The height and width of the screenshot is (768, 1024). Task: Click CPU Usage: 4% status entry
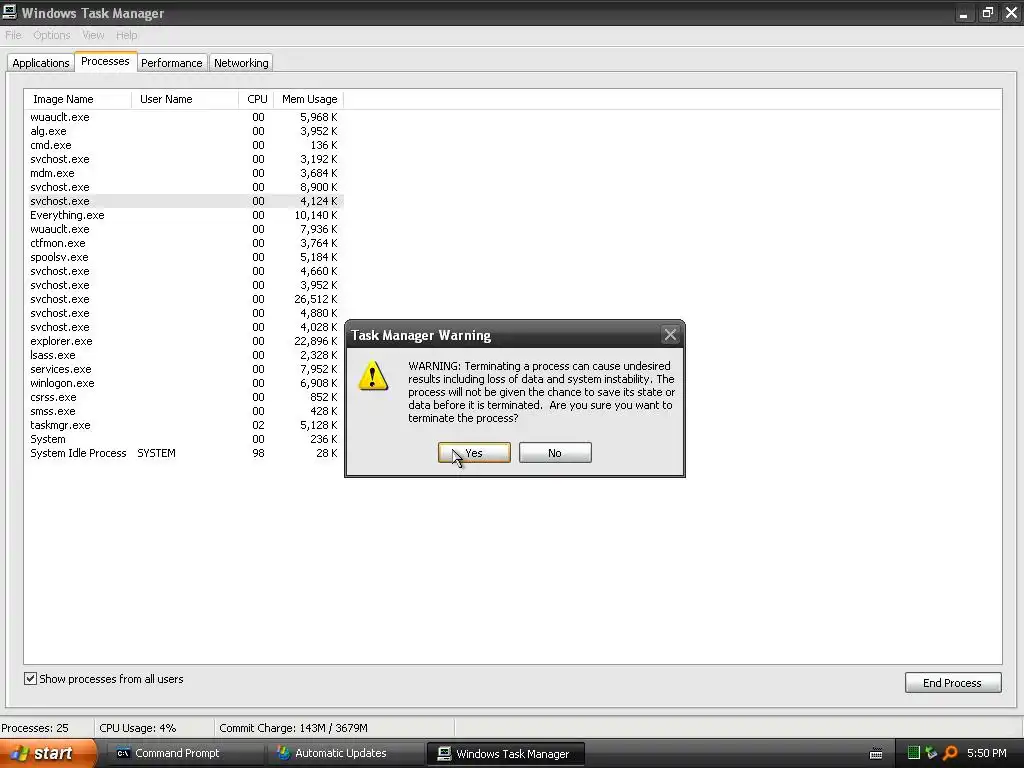pos(137,728)
